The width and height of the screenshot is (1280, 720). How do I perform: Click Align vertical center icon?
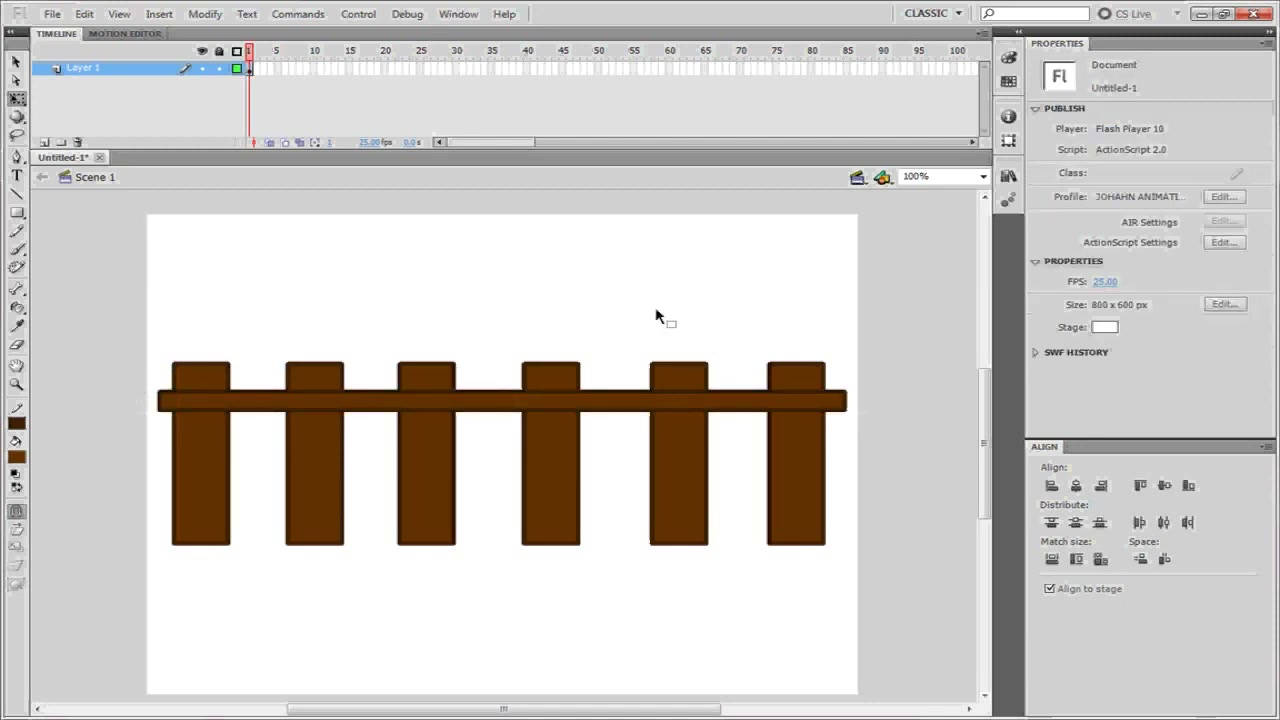click(x=1164, y=486)
